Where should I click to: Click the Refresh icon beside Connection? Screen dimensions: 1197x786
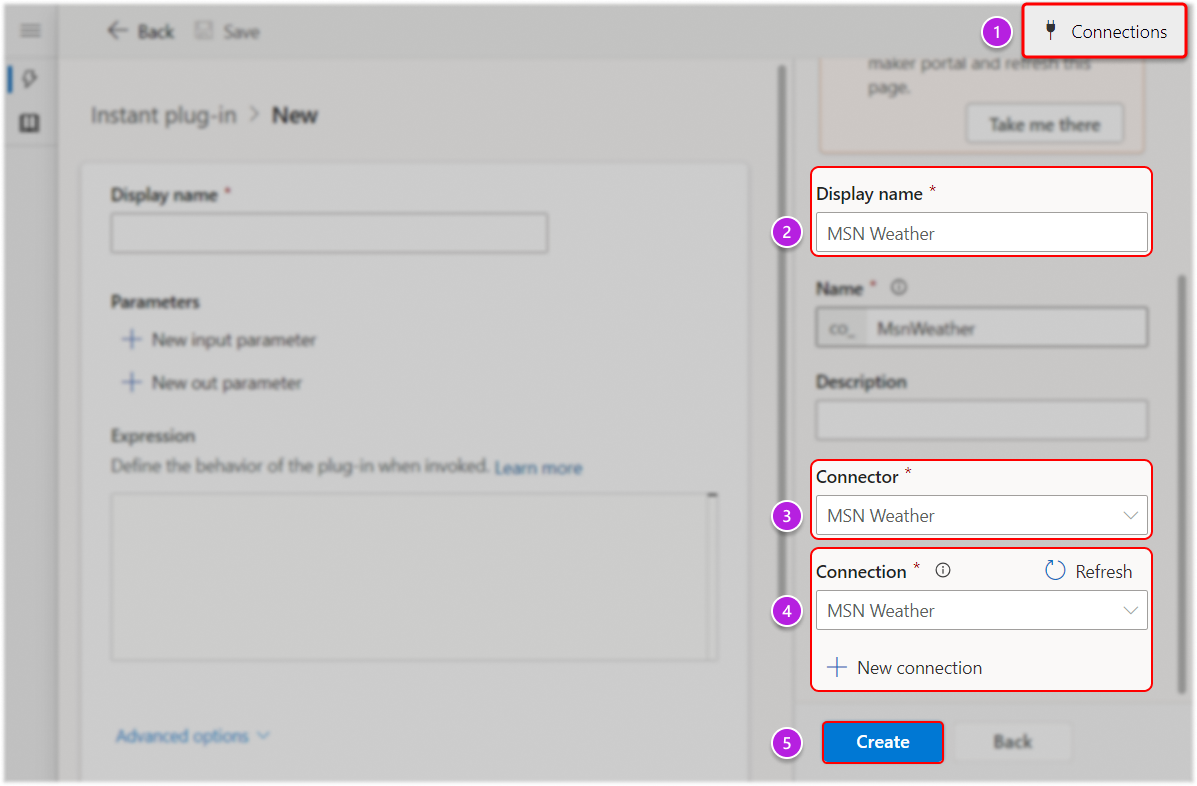pos(1057,570)
